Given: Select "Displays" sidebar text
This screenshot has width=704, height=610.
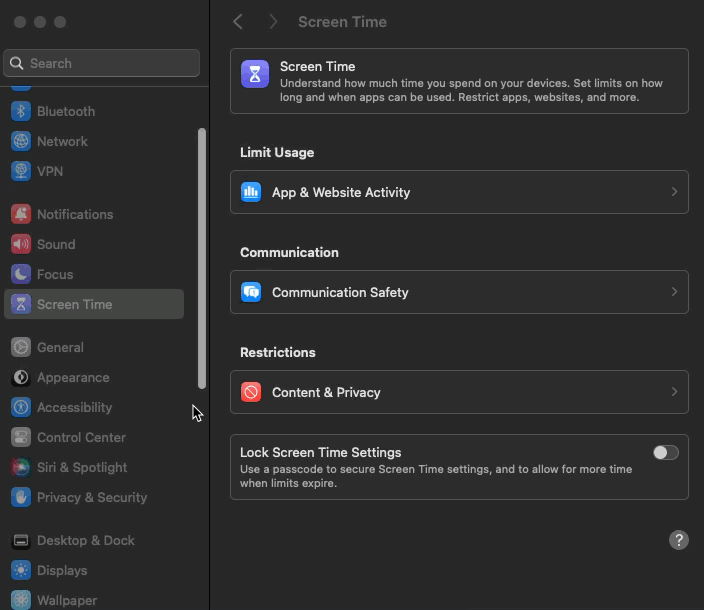Looking at the screenshot, I should click(x=62, y=571).
